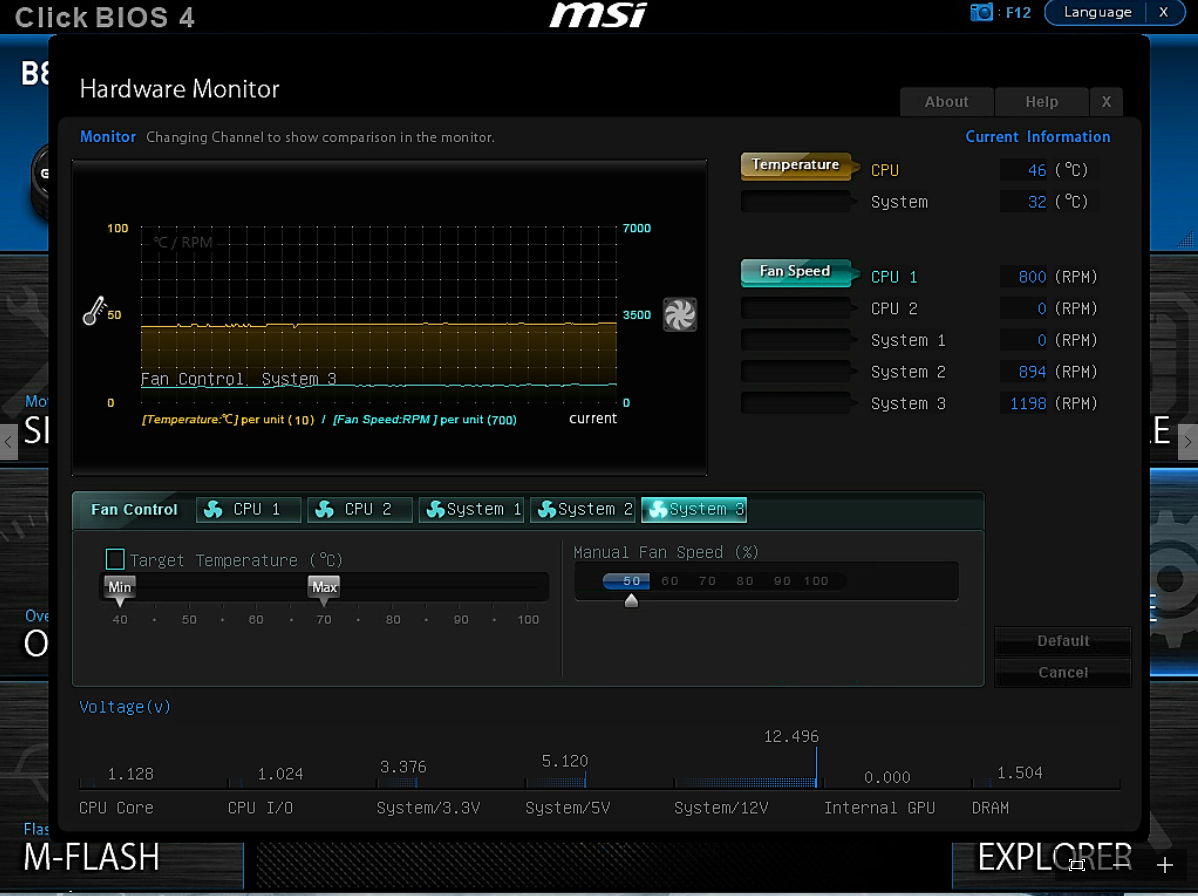The height and width of the screenshot is (896, 1198).
Task: Open the About tab
Action: (x=947, y=102)
